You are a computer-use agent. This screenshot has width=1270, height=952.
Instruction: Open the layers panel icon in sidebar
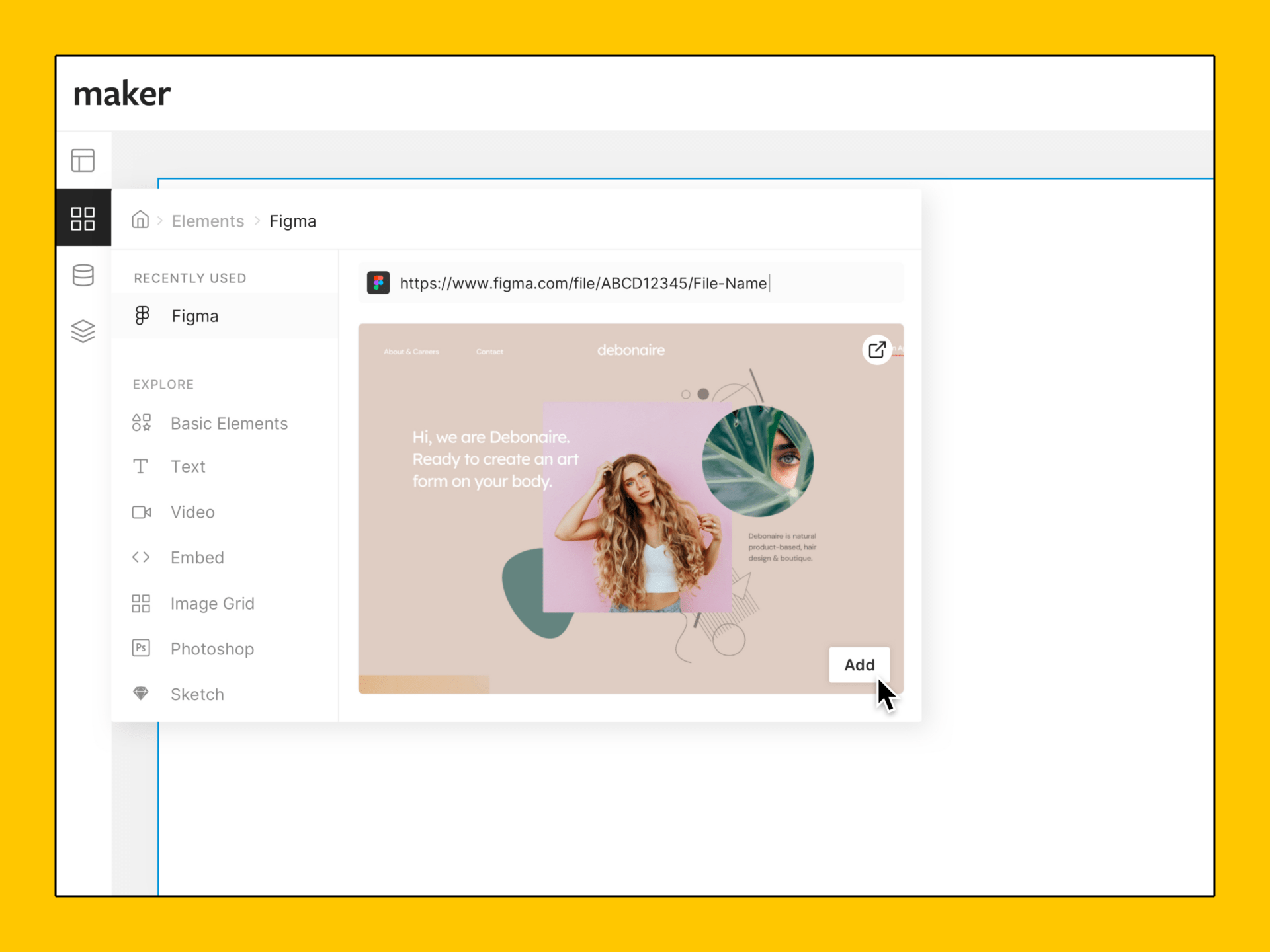pyautogui.click(x=83, y=331)
